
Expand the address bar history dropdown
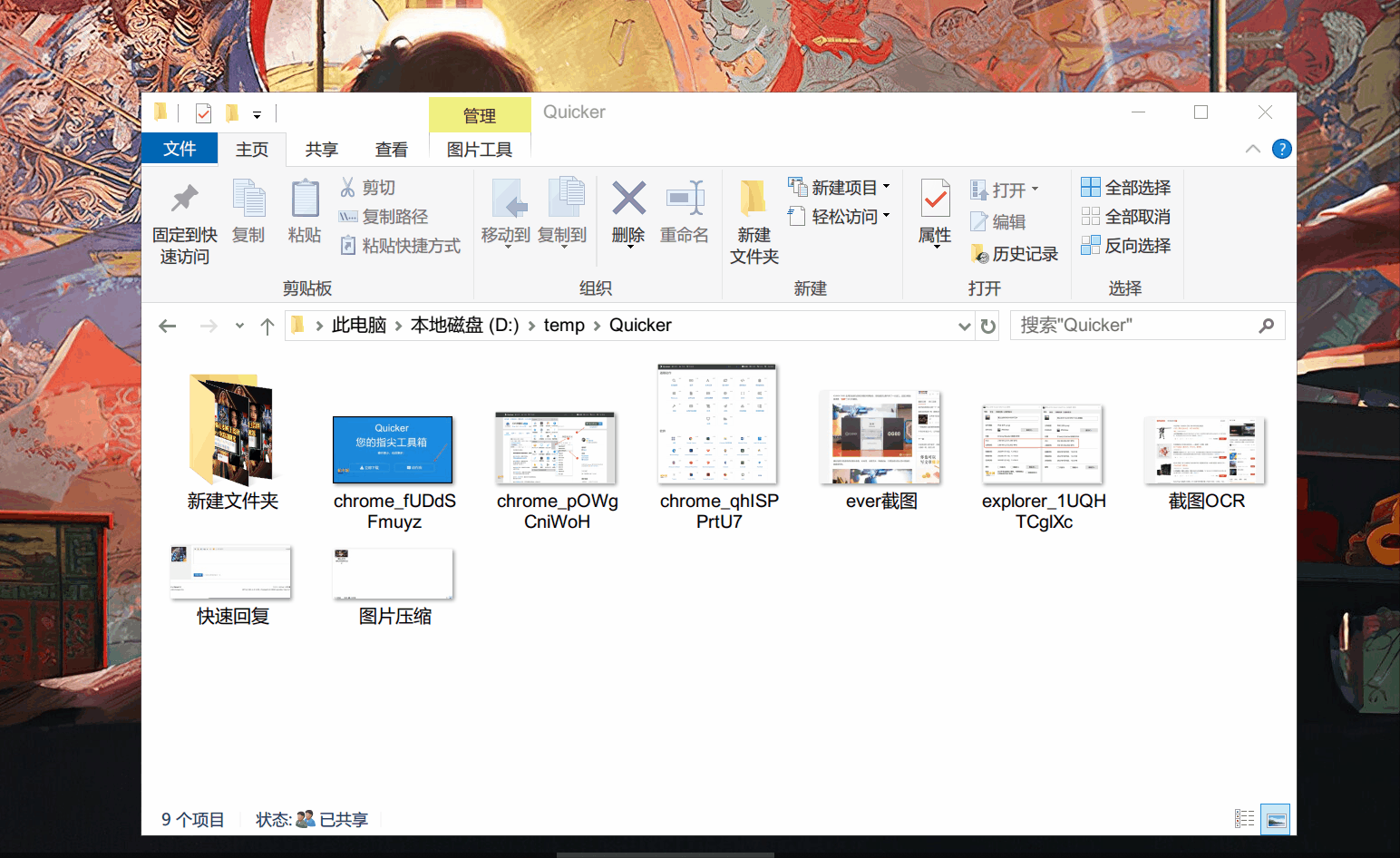pyautogui.click(x=964, y=326)
